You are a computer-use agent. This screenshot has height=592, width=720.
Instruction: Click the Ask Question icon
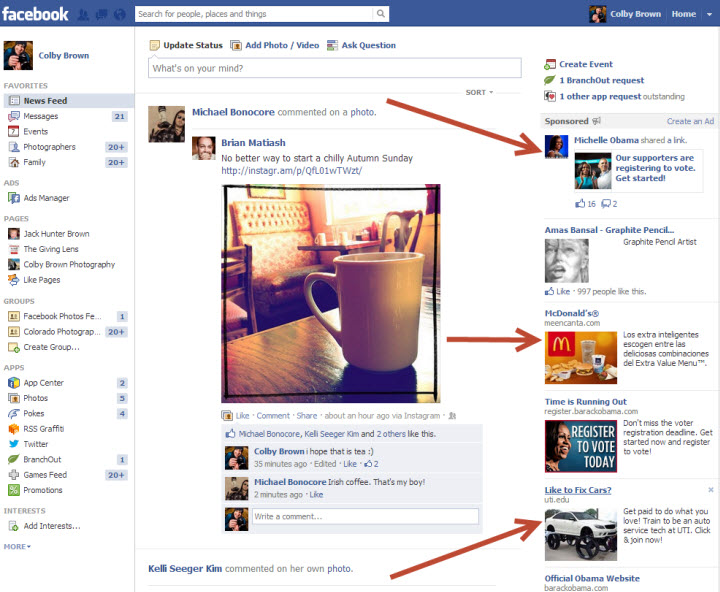(x=332, y=45)
